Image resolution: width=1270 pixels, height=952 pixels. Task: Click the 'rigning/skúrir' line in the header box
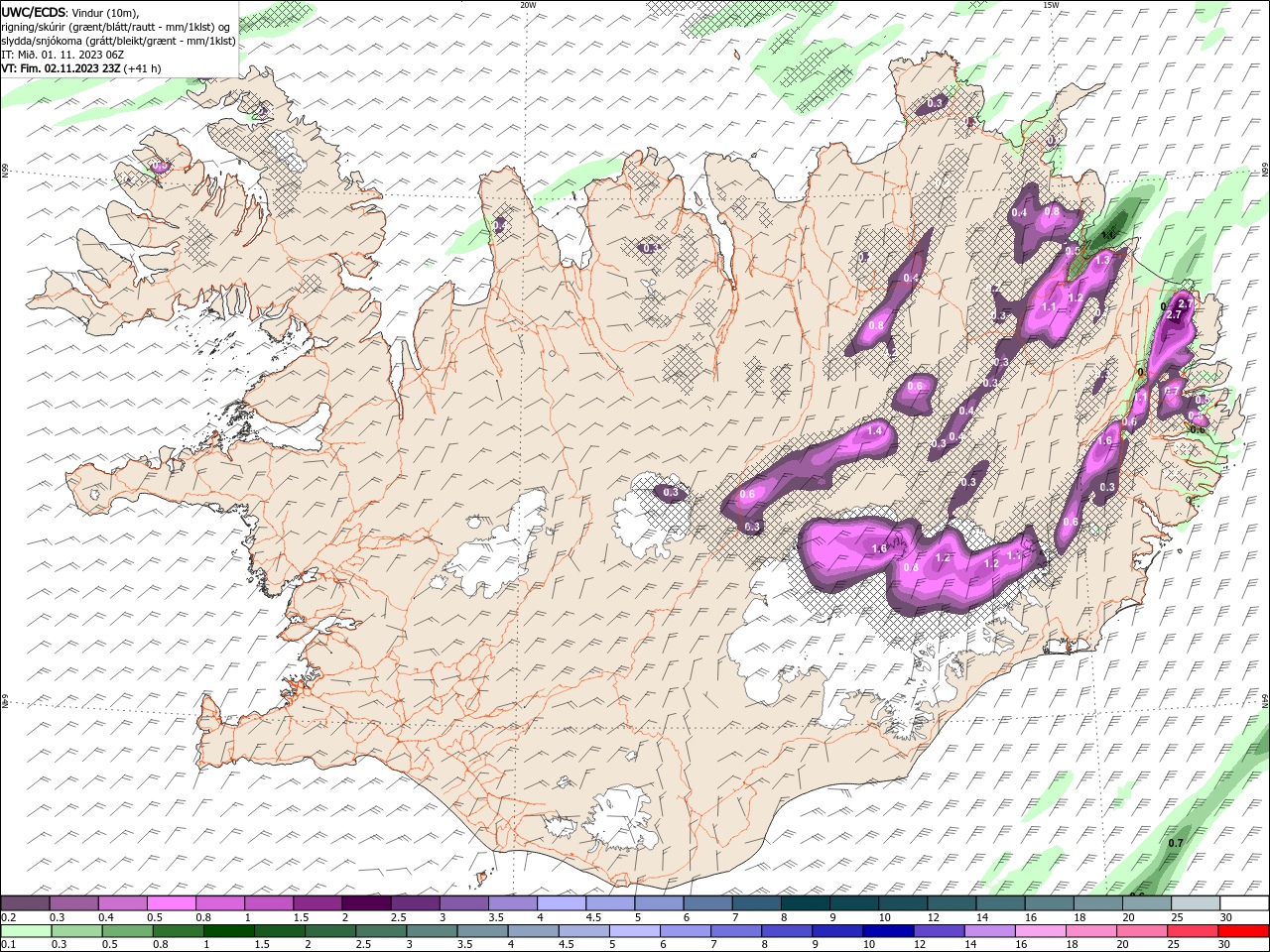(116, 27)
